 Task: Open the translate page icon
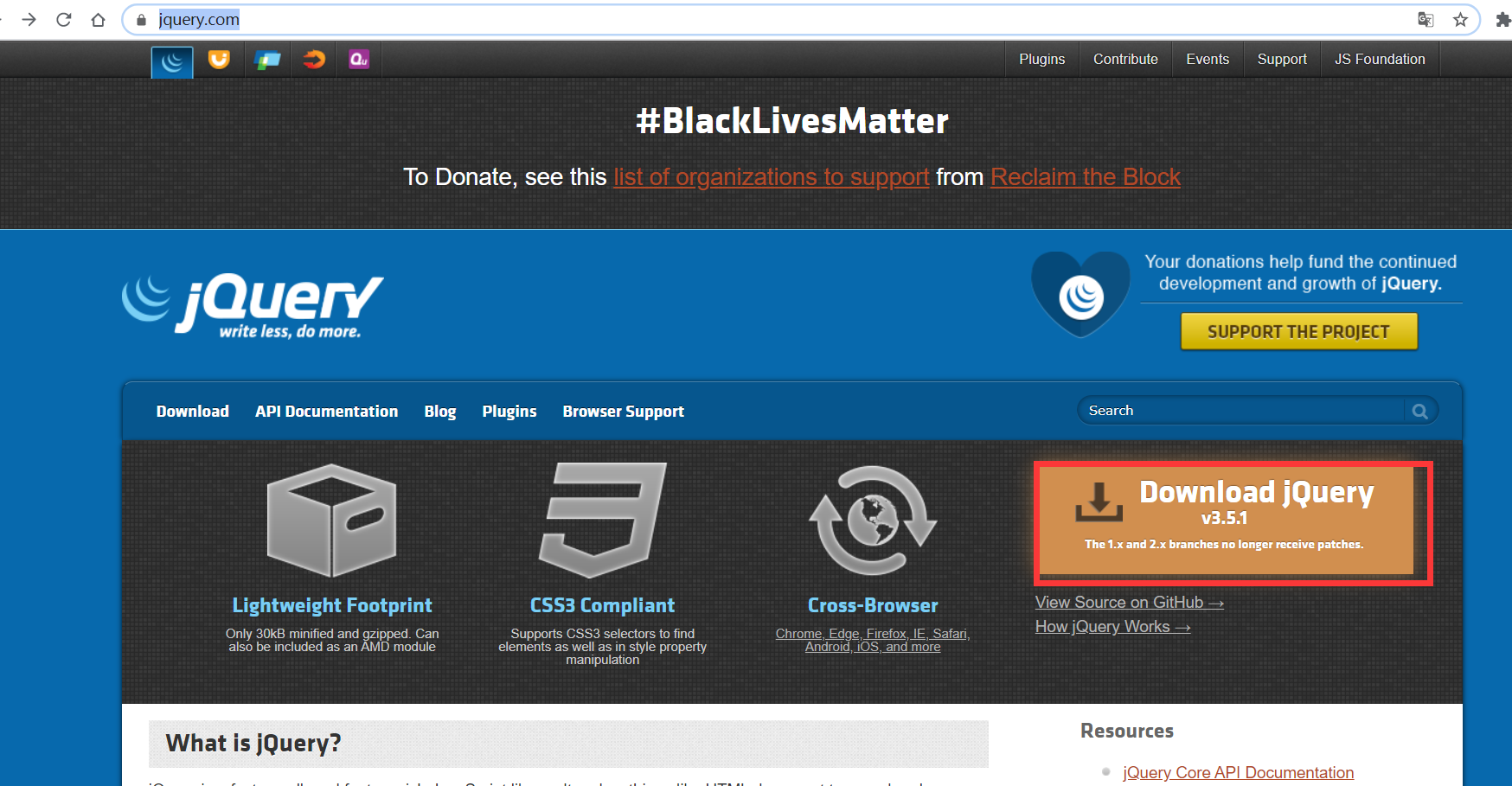[1426, 19]
